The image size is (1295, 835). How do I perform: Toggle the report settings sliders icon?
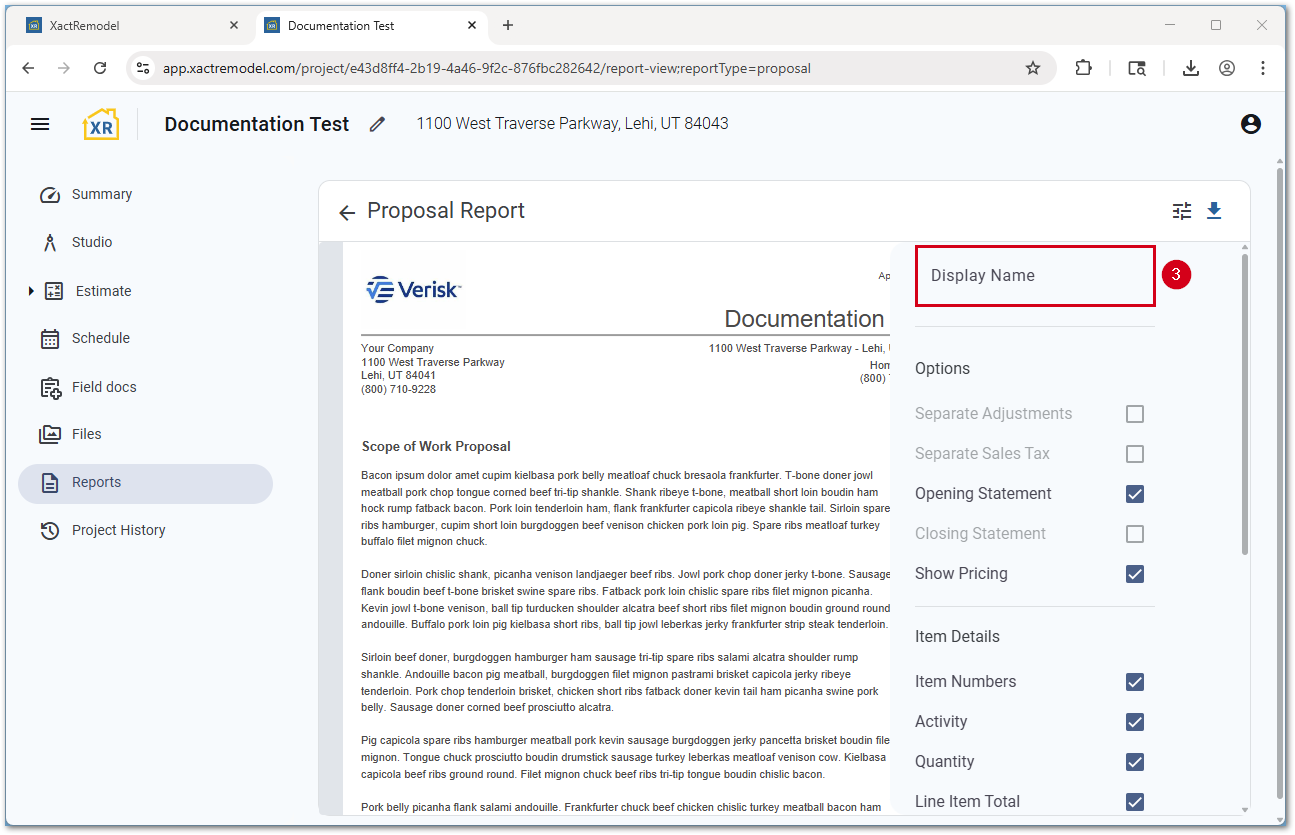(x=1182, y=211)
